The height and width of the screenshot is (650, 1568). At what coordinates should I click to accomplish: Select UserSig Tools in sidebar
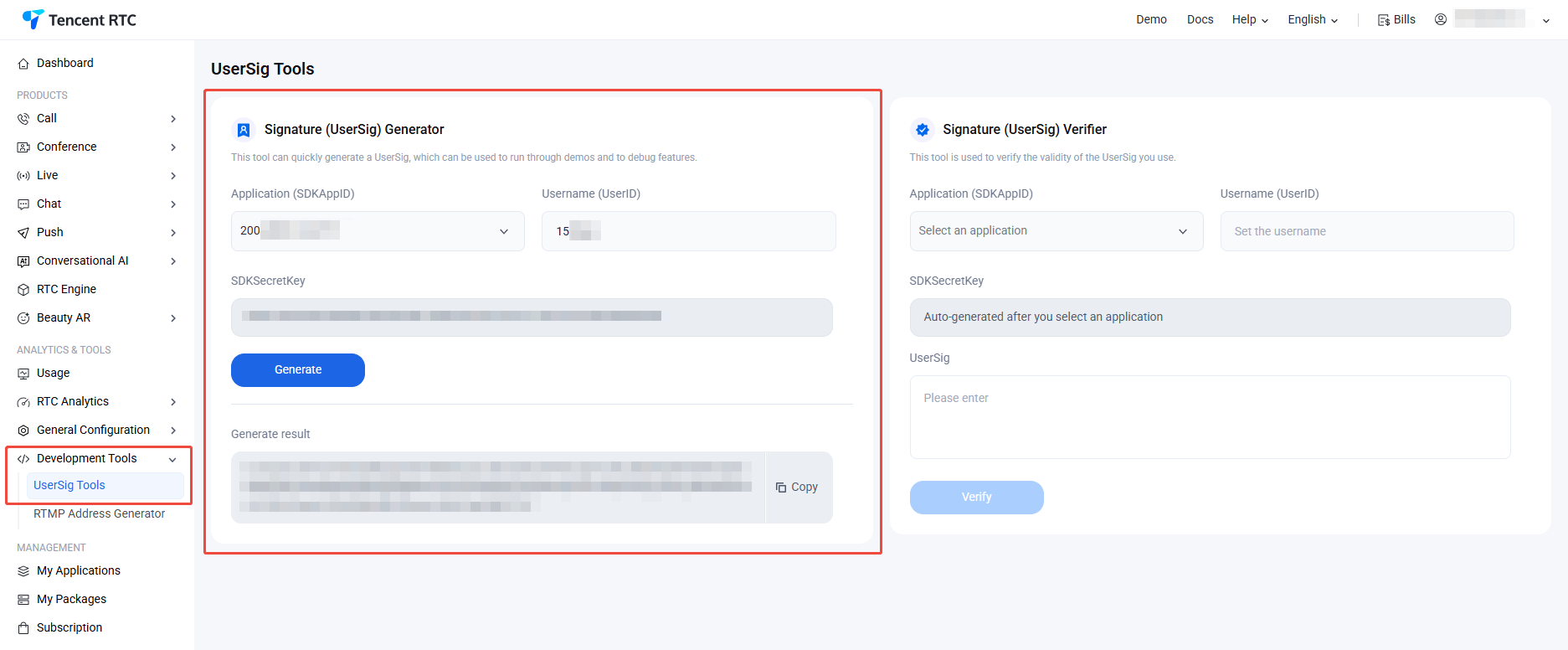coord(105,486)
